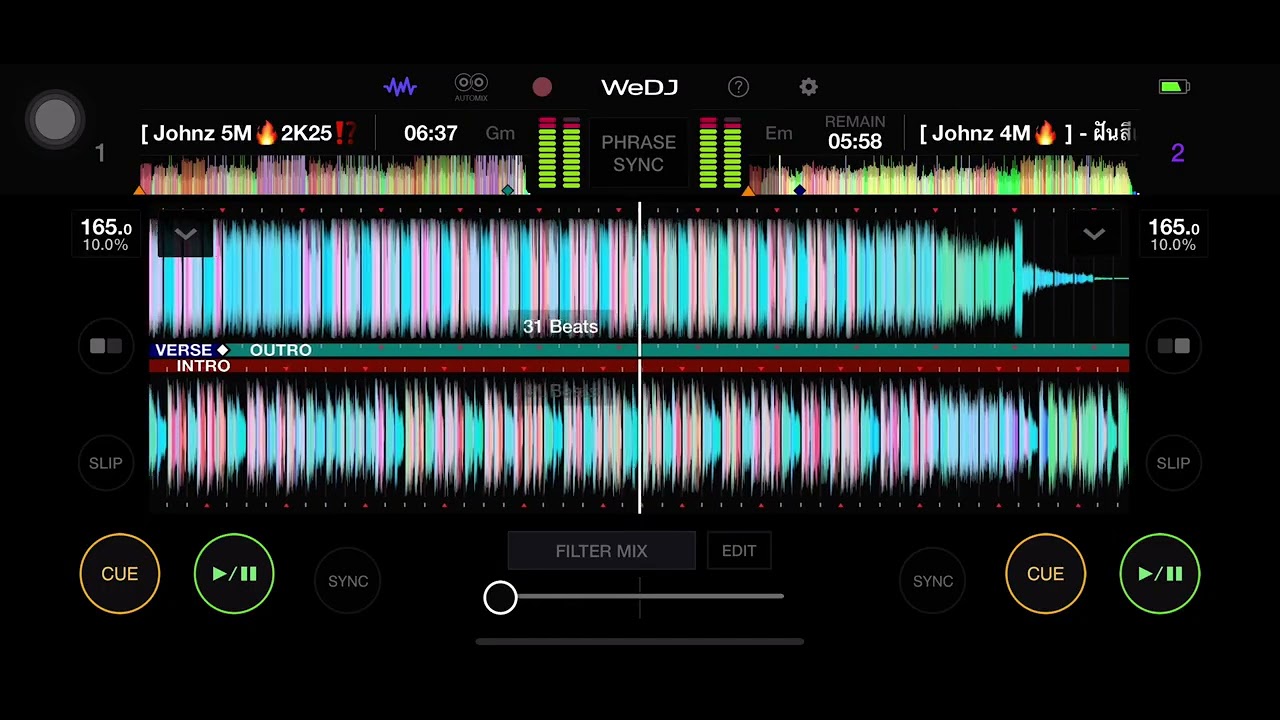Open the help question mark icon
This screenshot has width=1280, height=720.
point(738,87)
